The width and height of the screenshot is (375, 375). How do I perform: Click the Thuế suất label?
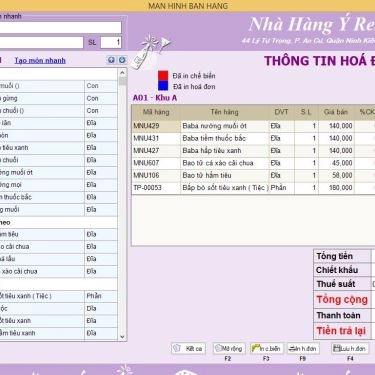pos(336,284)
